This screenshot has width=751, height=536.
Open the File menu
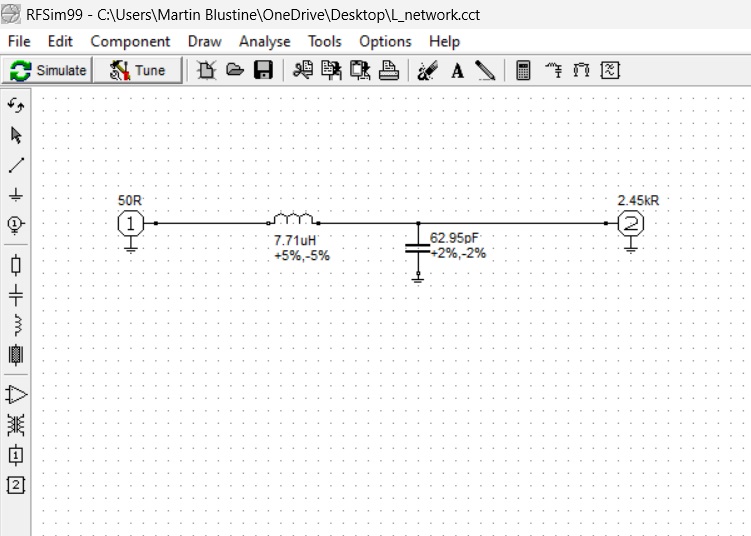coord(19,42)
